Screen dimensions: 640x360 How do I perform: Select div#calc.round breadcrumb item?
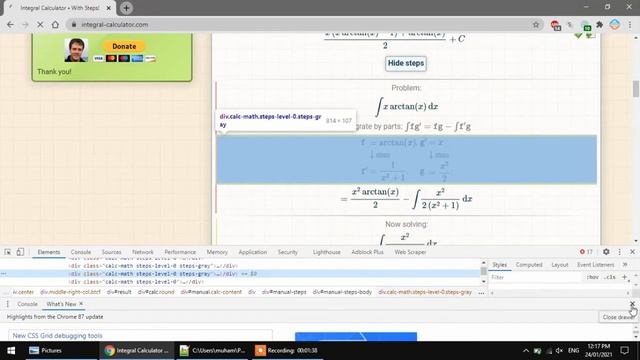point(156,292)
